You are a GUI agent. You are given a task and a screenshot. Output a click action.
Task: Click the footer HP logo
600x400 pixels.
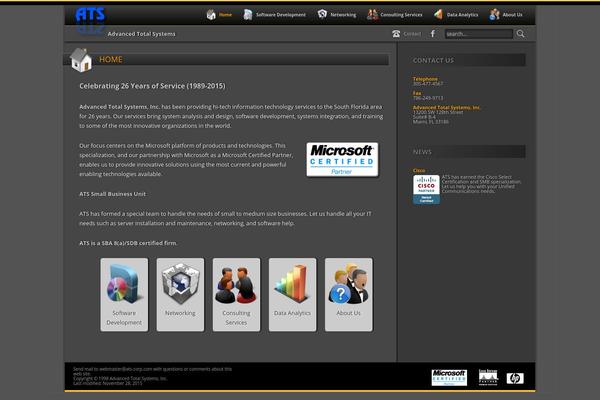pyautogui.click(x=515, y=378)
